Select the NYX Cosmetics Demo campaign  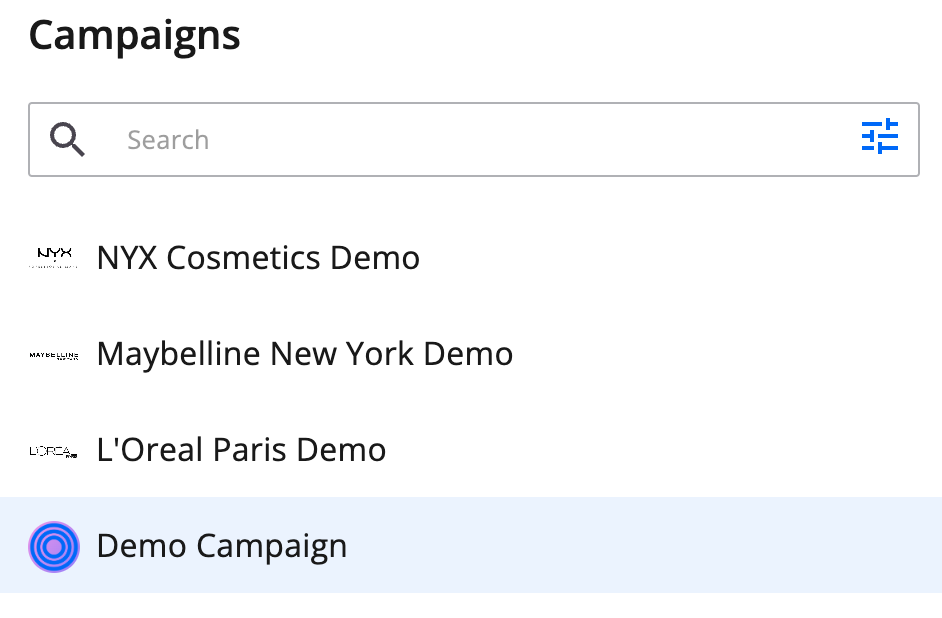tap(471, 258)
